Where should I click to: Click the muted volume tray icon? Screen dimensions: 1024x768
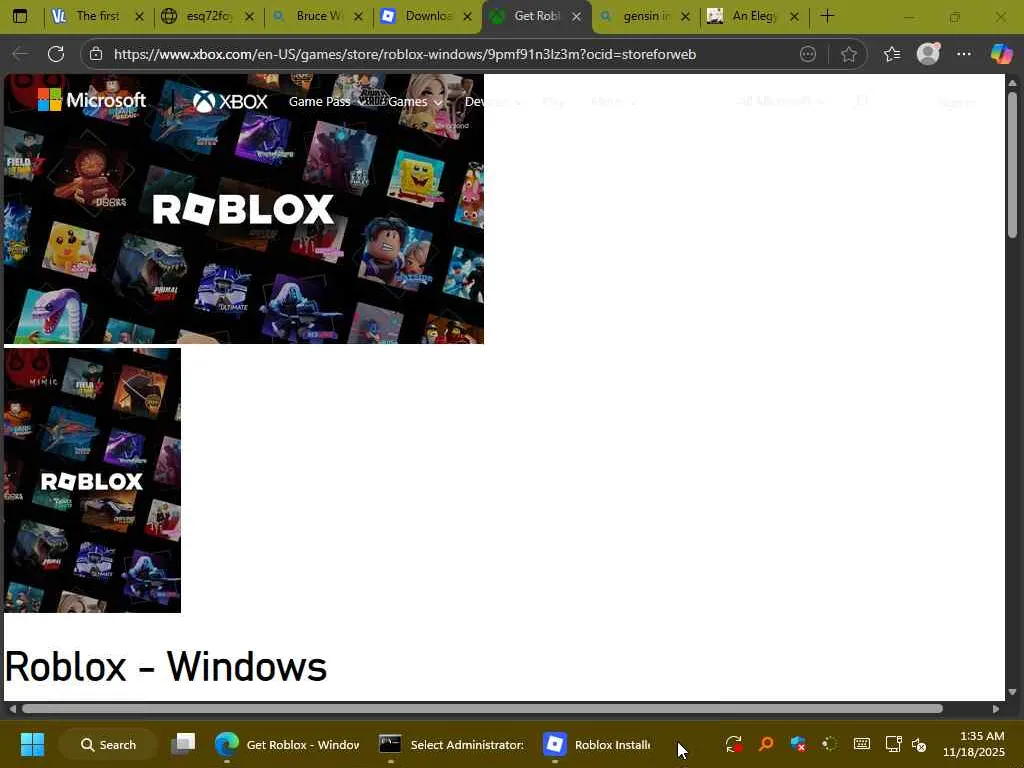pos(919,744)
